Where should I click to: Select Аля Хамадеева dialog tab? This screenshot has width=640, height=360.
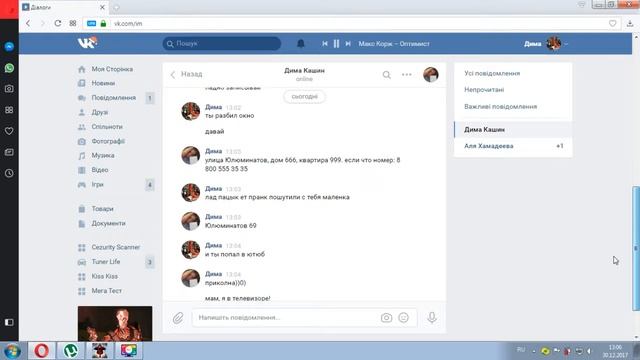click(x=513, y=146)
